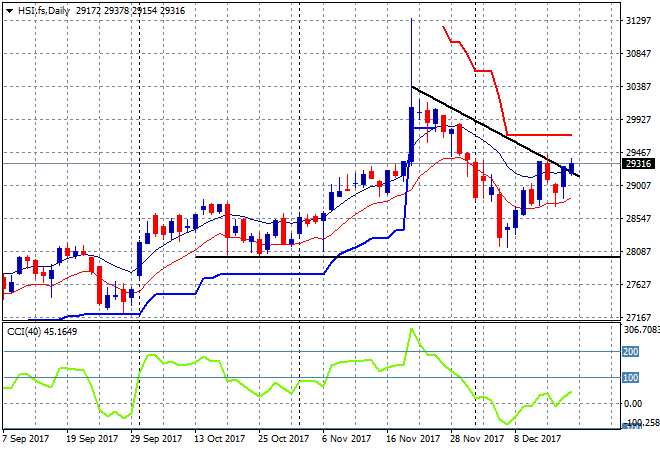Image resolution: width=660 pixels, height=450 pixels.
Task: Click the price level 30387
Action: (639, 87)
